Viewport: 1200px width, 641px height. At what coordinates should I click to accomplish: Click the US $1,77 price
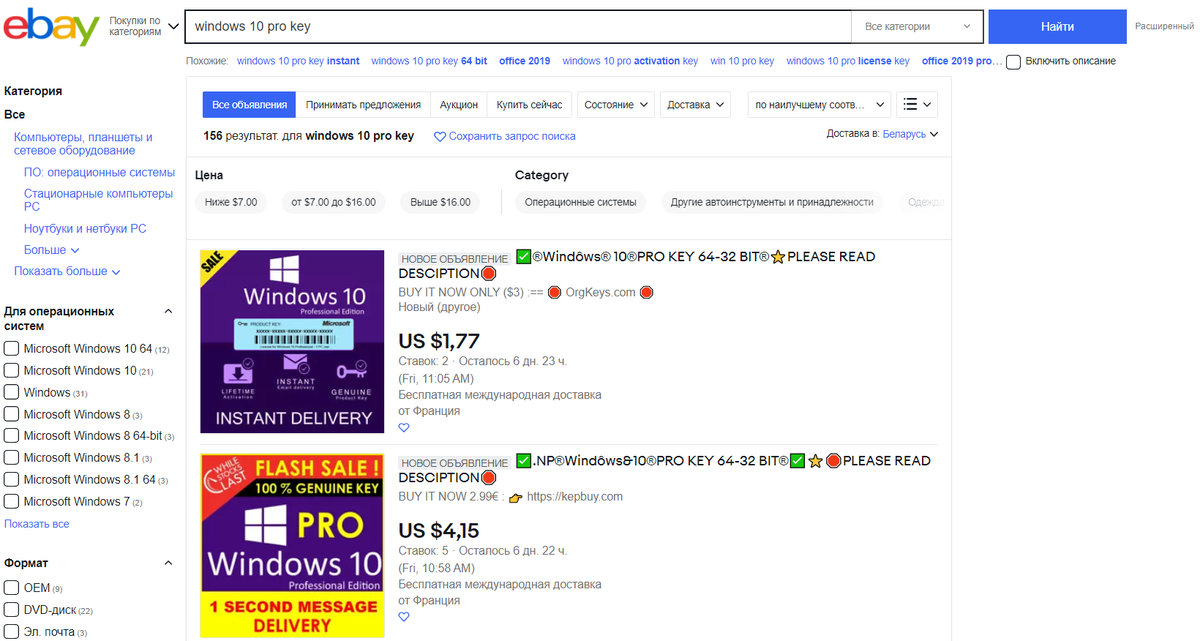tap(439, 341)
